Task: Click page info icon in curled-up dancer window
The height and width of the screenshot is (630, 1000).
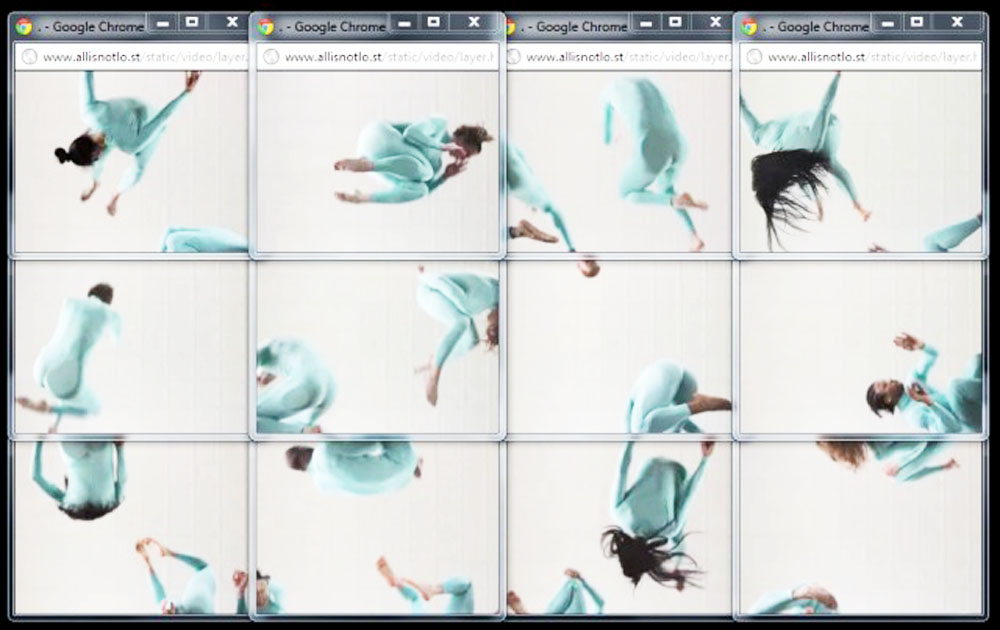Action: pos(271,57)
